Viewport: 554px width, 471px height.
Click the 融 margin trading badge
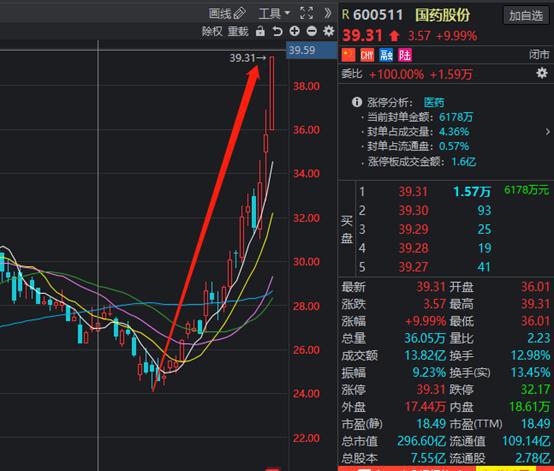point(386,55)
